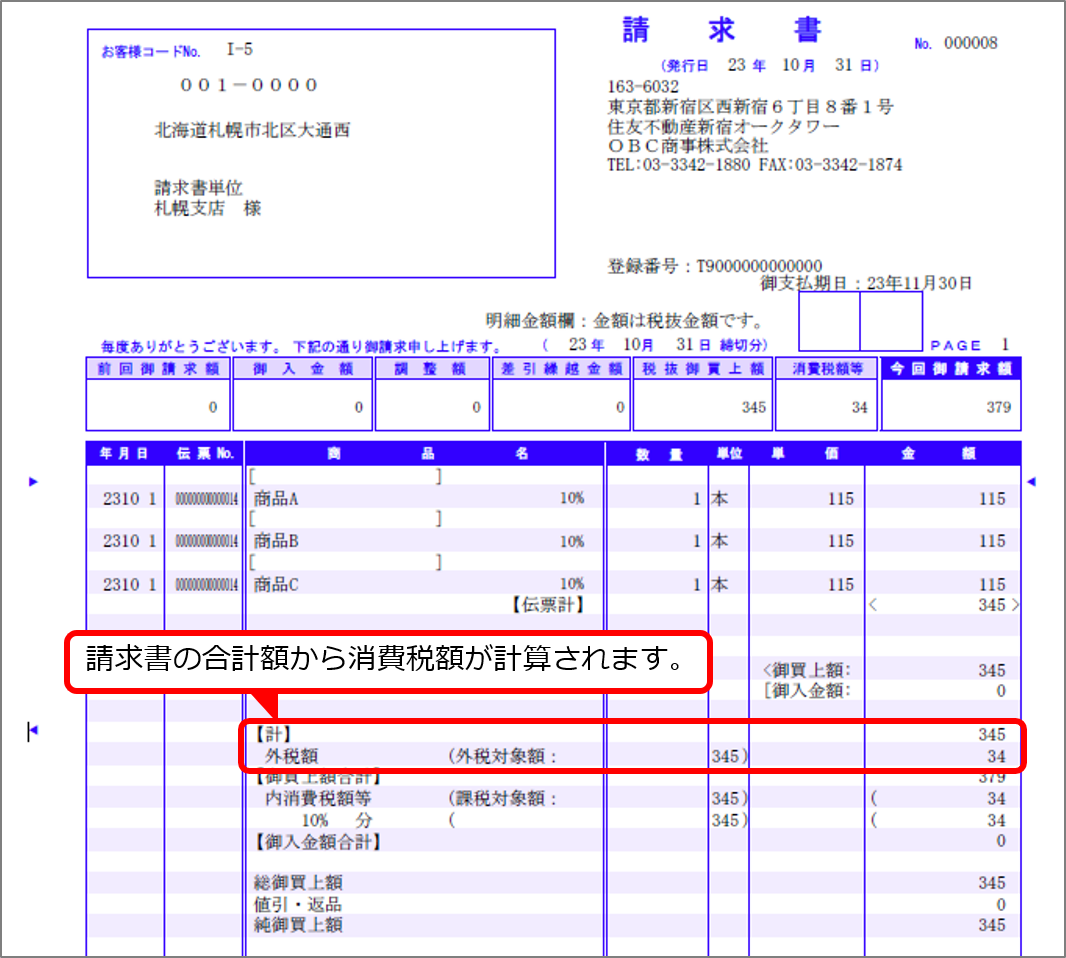Select value 345 under 税抜御買上額 header
Viewport: 1066px width, 958px height.
[753, 407]
